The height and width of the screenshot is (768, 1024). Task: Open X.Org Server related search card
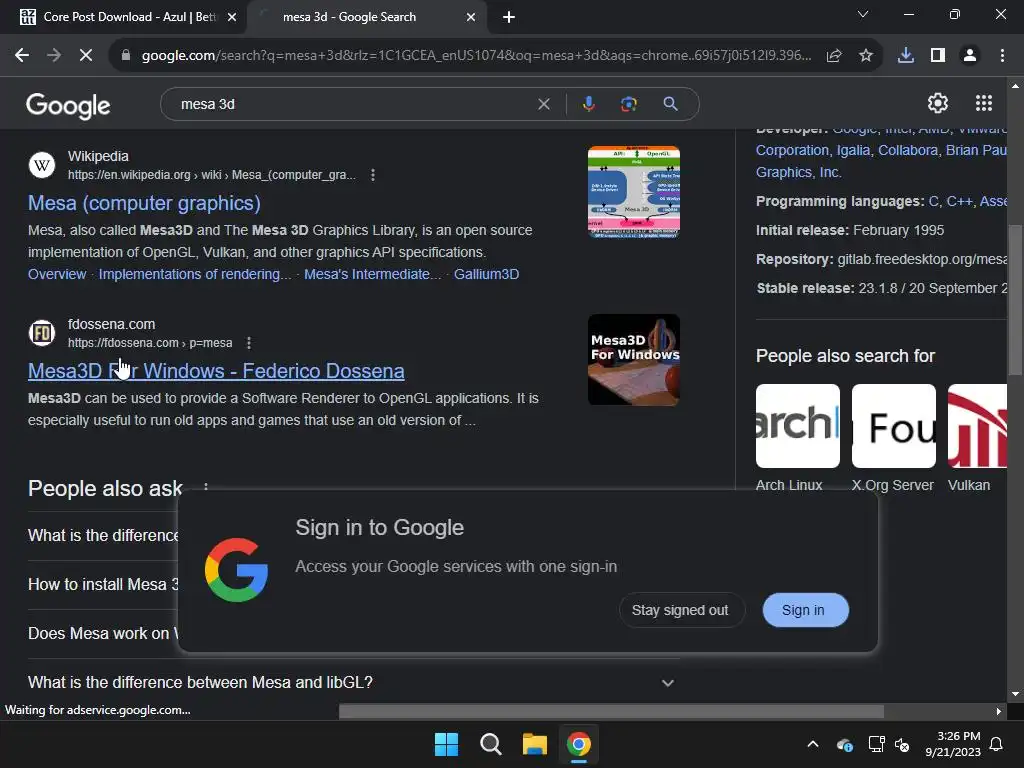click(893, 438)
